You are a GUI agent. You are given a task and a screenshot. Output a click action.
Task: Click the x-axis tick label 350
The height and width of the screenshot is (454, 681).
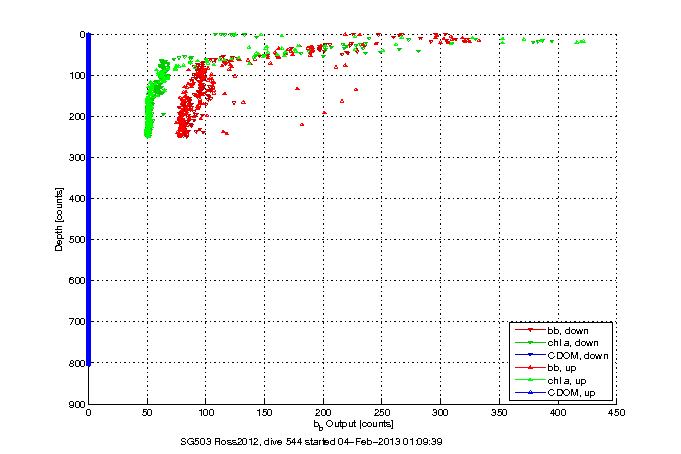[499, 413]
